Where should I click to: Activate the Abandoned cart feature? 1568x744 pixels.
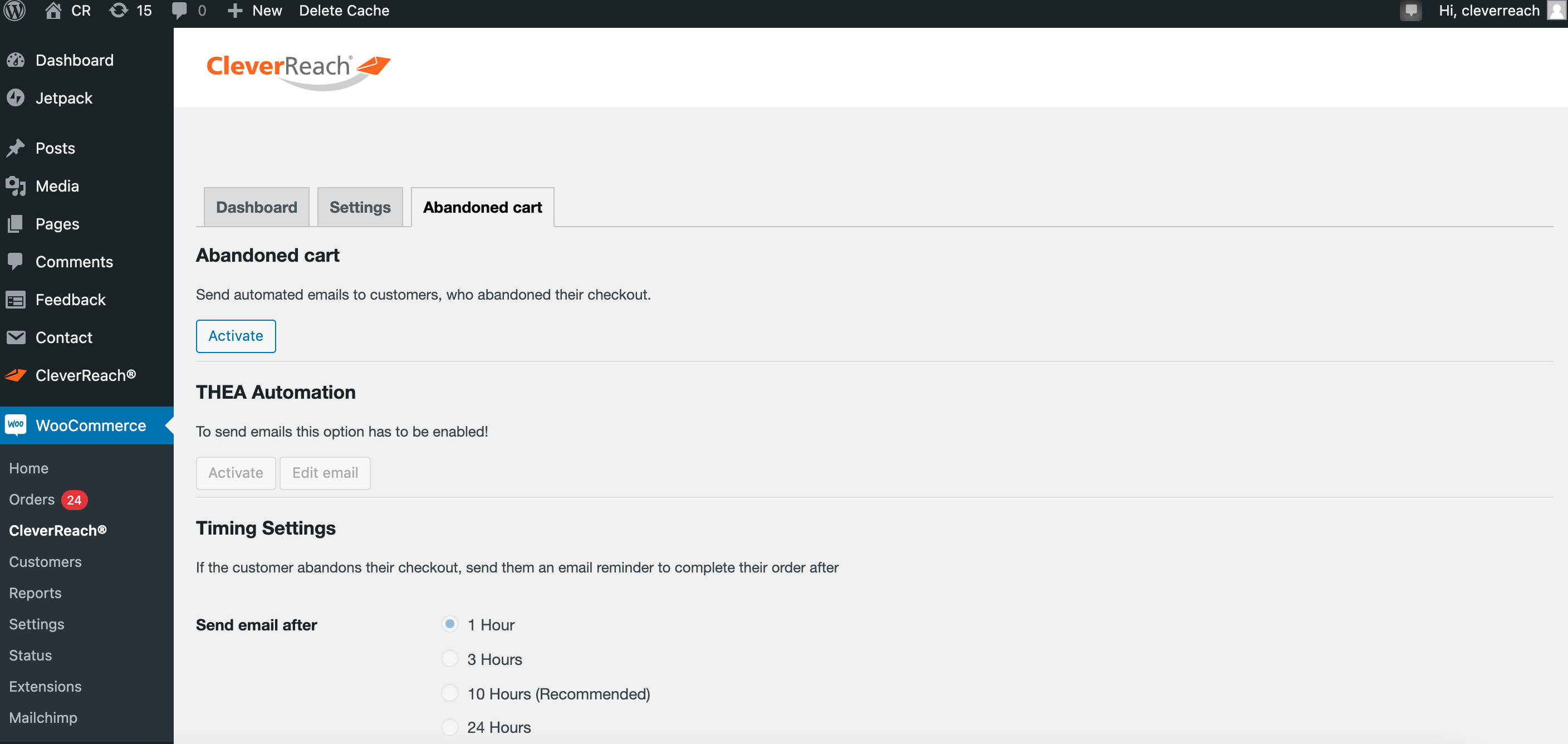pos(236,336)
